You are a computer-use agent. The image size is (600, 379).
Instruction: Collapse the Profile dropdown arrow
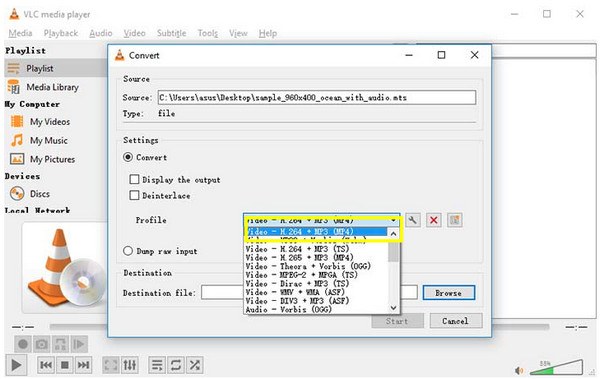393,221
